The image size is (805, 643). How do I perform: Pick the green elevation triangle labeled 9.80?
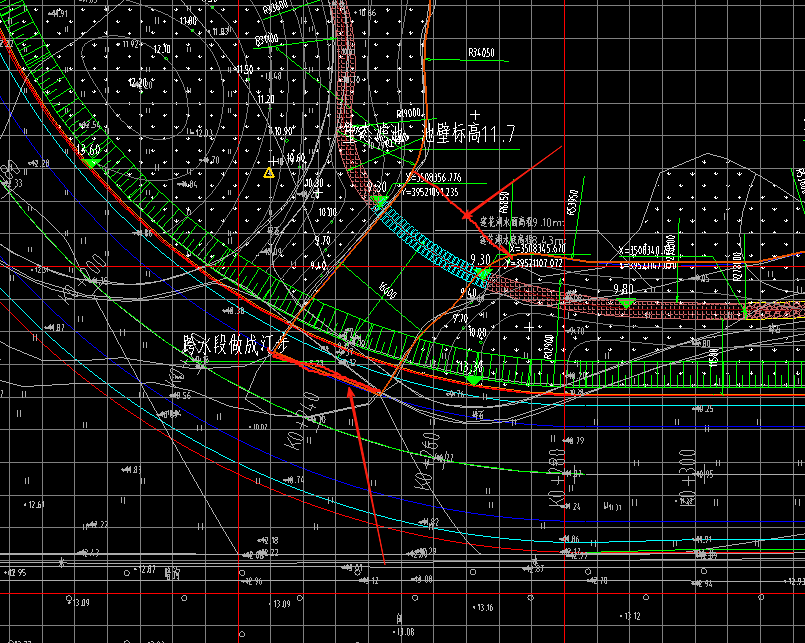(x=625, y=302)
